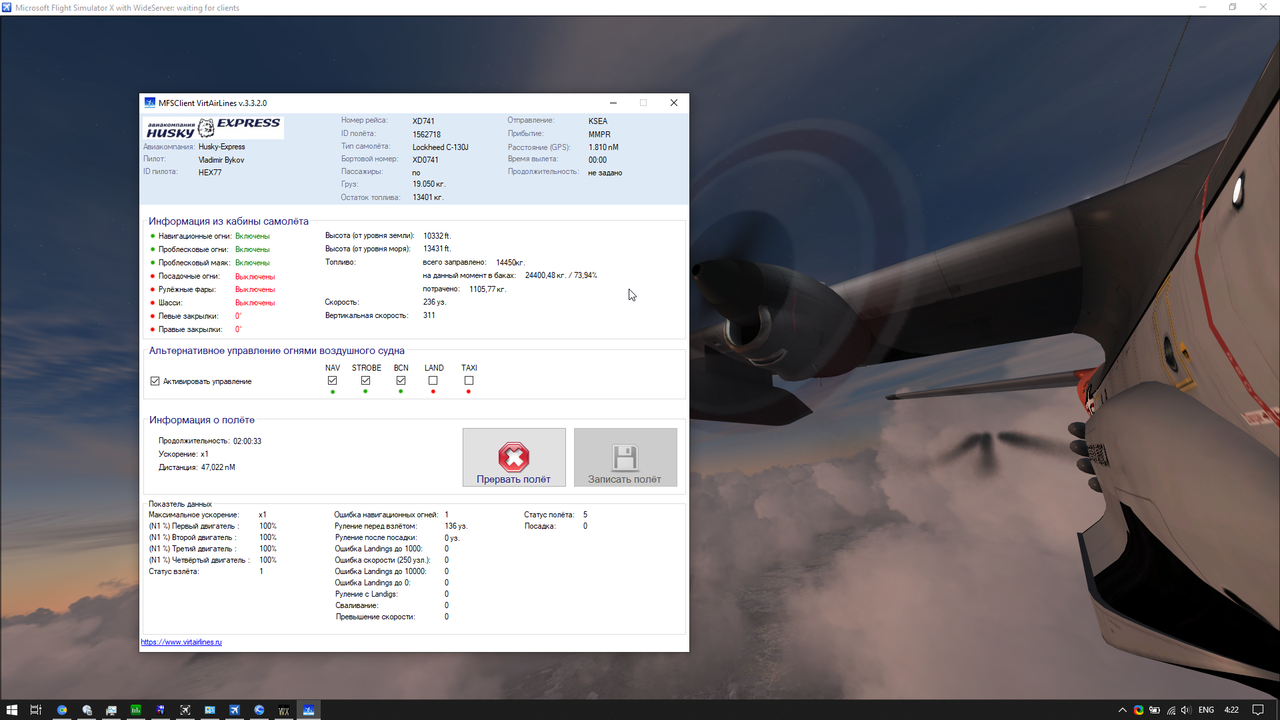
Task: Open the WX app on the taskbar
Action: tap(284, 710)
